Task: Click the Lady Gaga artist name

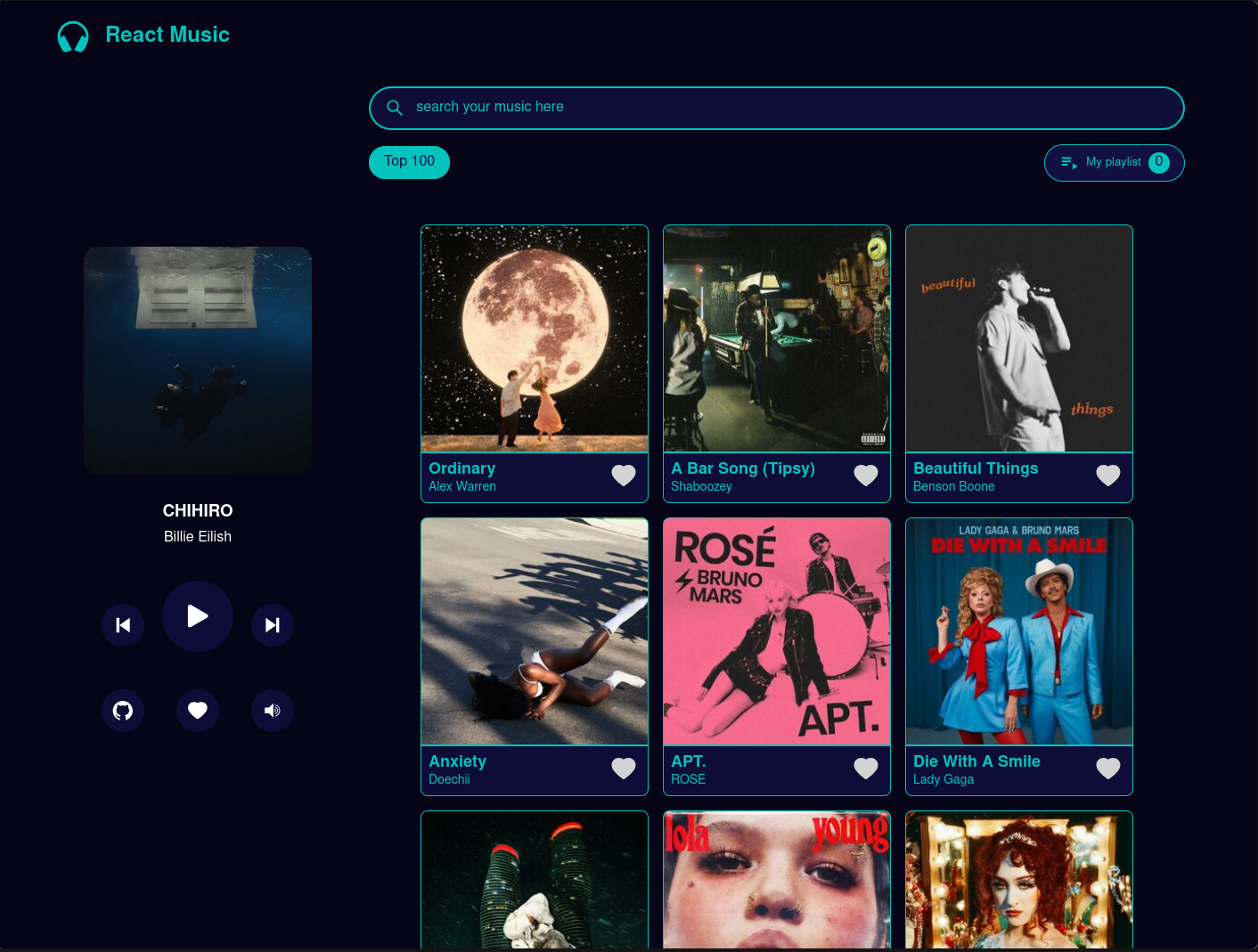Action: pos(943,779)
